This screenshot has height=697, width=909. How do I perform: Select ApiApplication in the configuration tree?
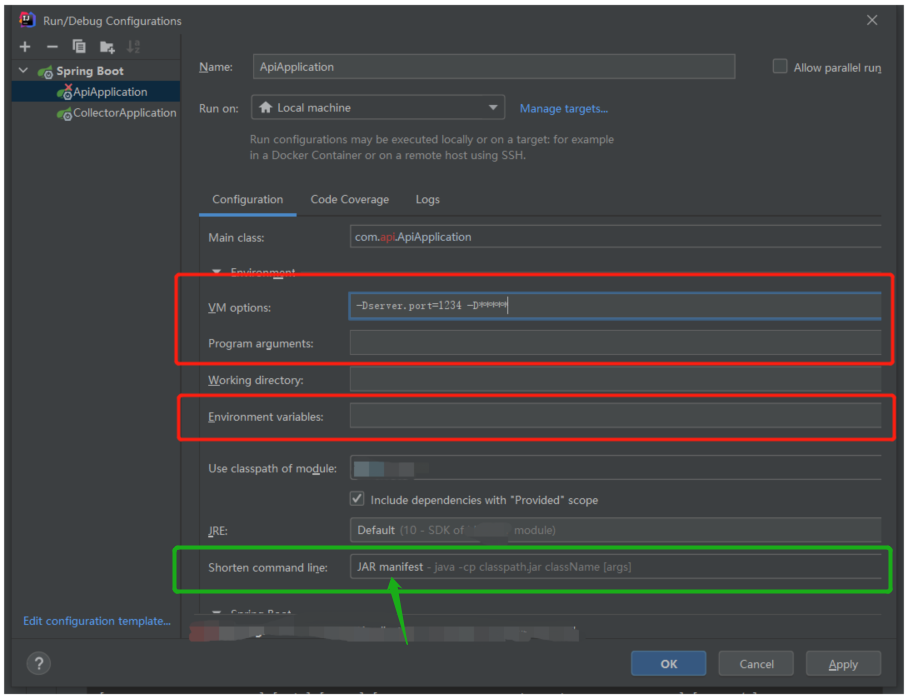(96, 92)
